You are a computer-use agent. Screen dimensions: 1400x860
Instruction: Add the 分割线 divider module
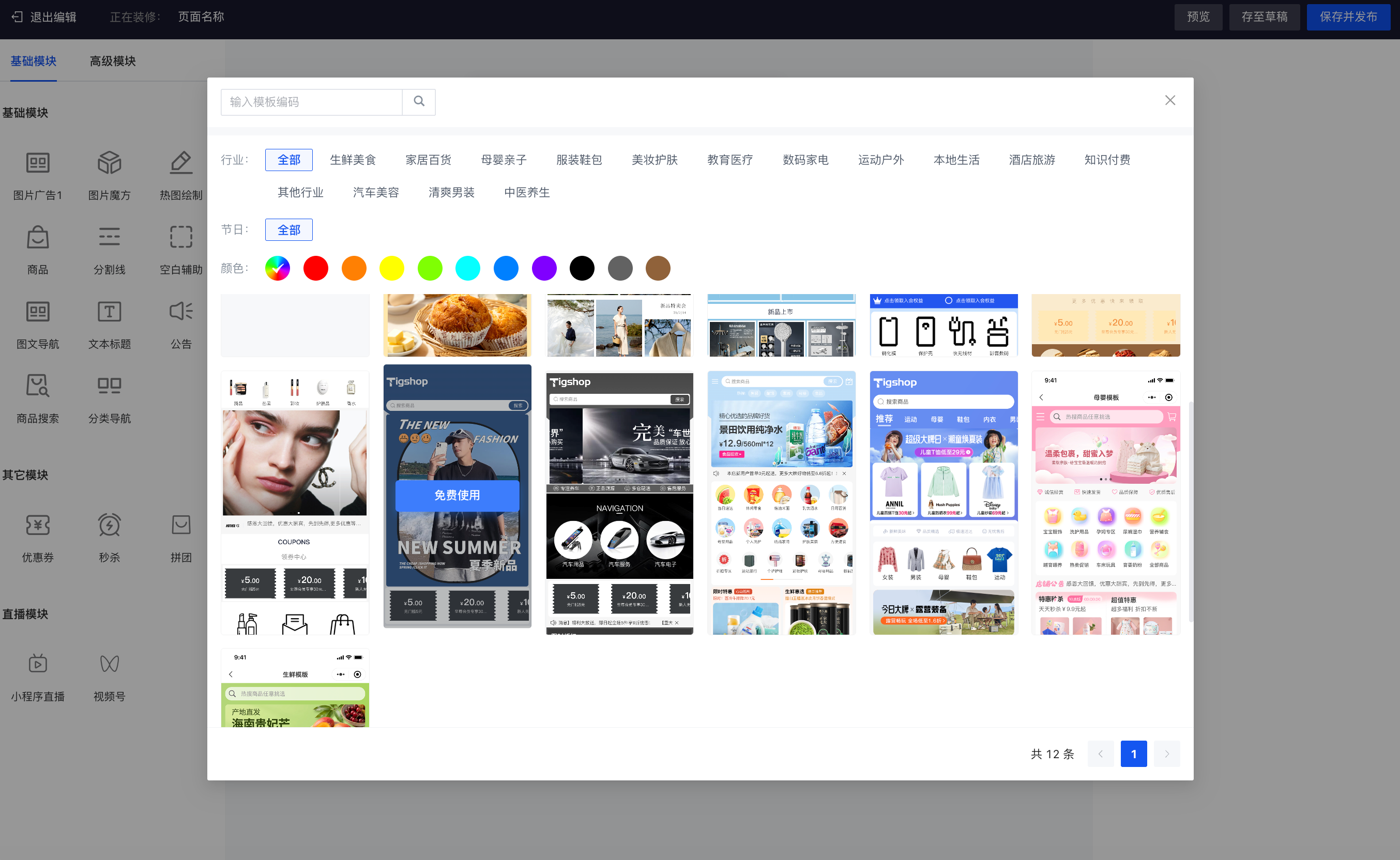click(109, 237)
